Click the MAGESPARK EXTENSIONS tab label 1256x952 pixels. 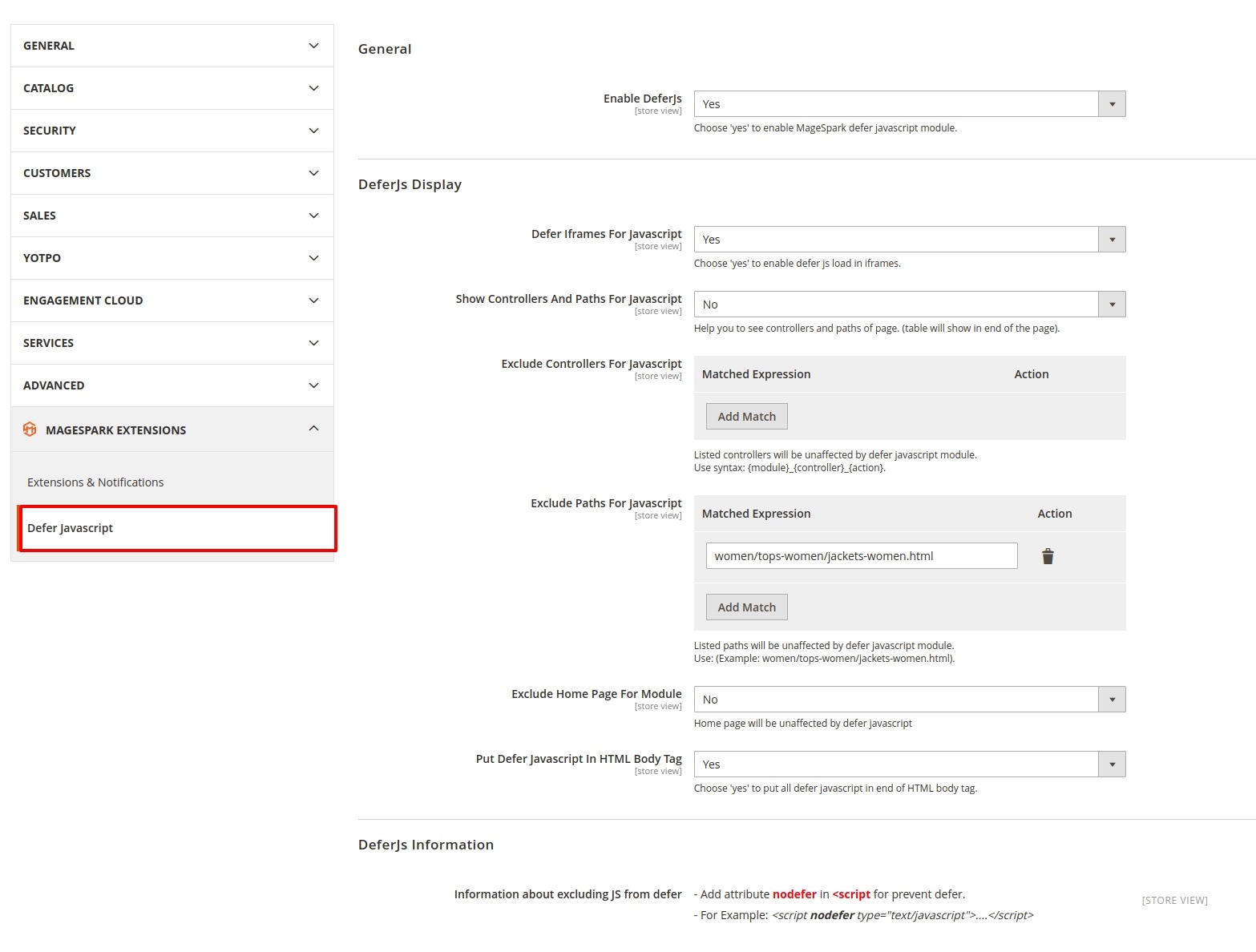pyautogui.click(x=115, y=430)
